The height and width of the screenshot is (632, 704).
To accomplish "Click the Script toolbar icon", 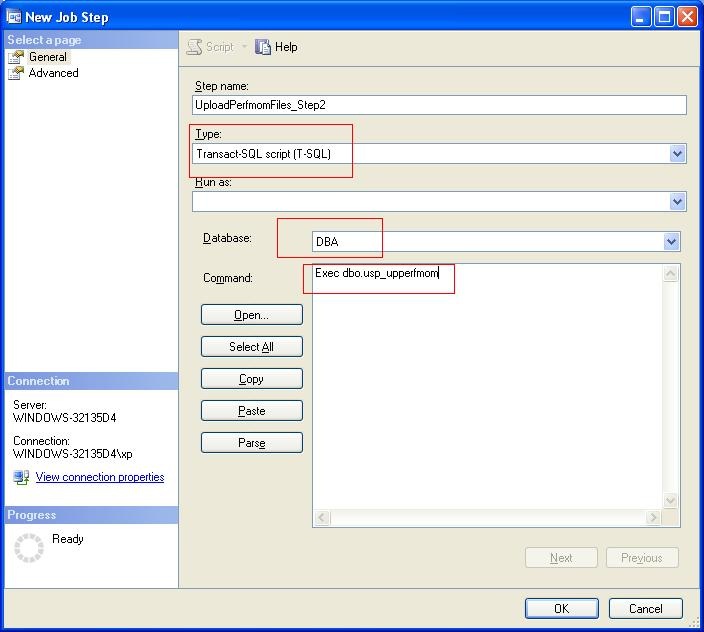I will point(195,47).
